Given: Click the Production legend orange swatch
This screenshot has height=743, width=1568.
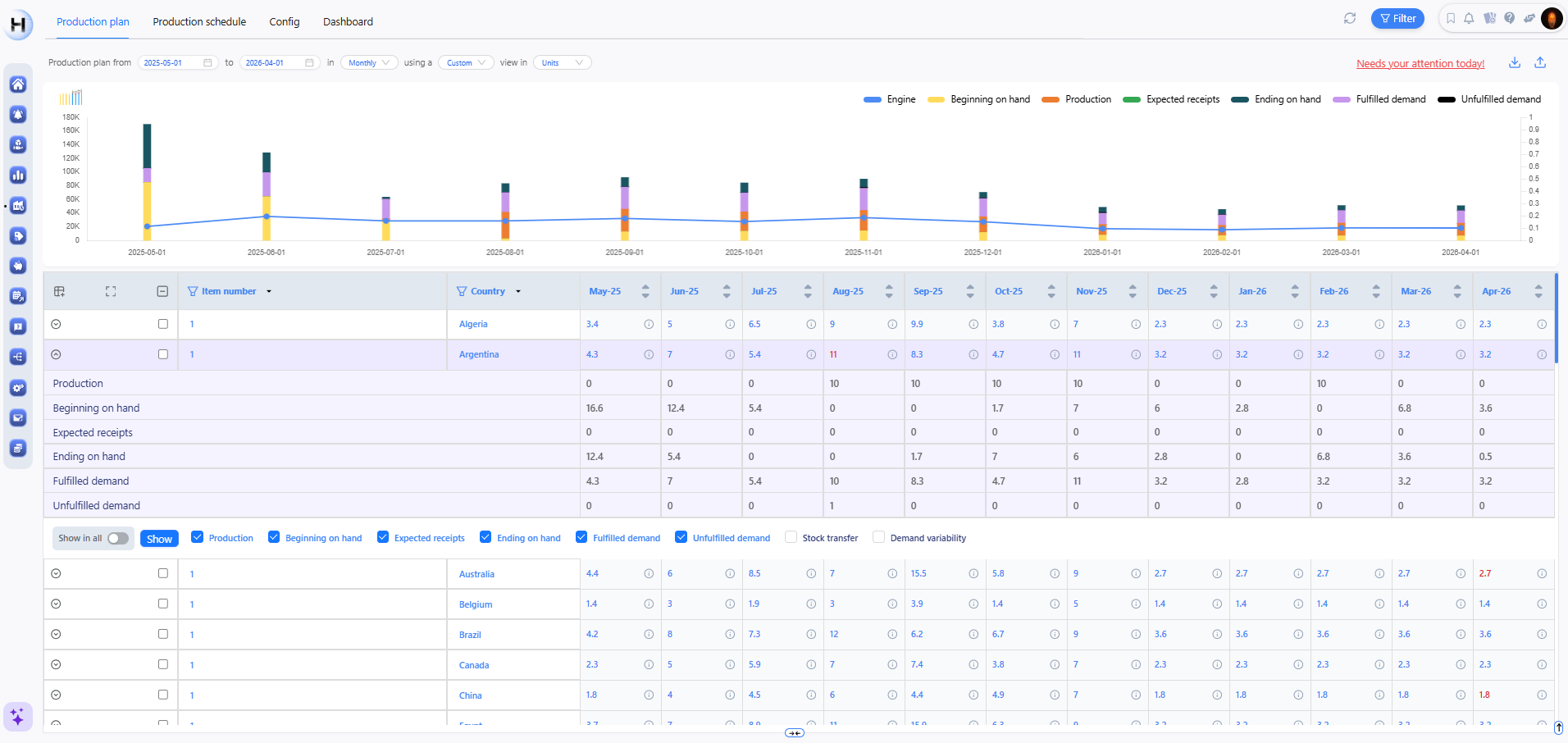Looking at the screenshot, I should [1051, 99].
